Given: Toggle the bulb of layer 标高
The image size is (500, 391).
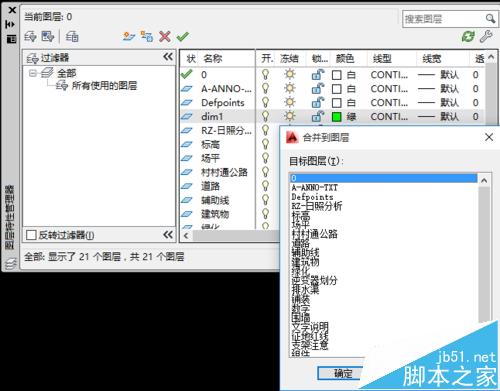Looking at the screenshot, I should coord(265,144).
